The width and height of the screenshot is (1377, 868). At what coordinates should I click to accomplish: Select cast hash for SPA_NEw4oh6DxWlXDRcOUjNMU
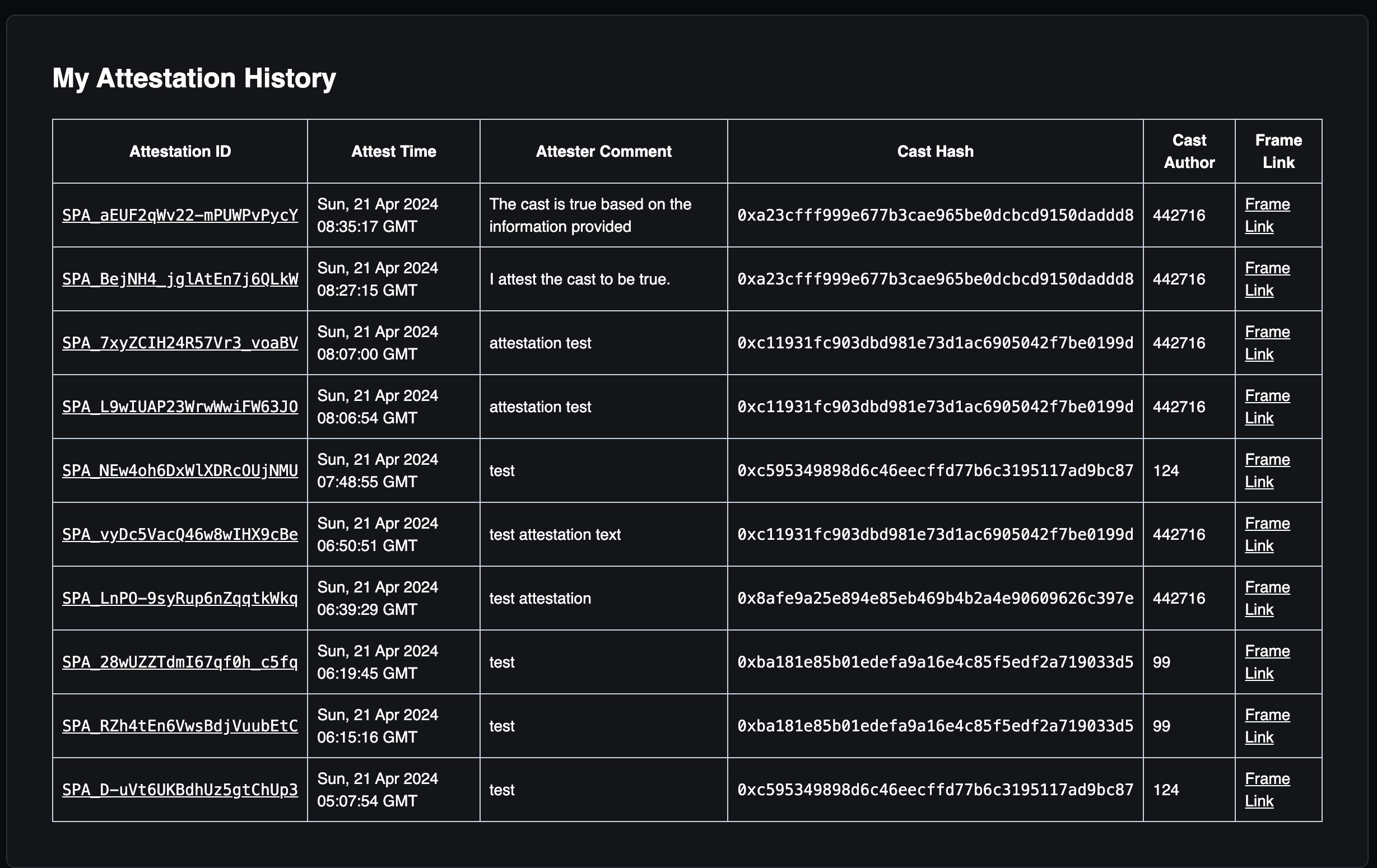(x=934, y=470)
